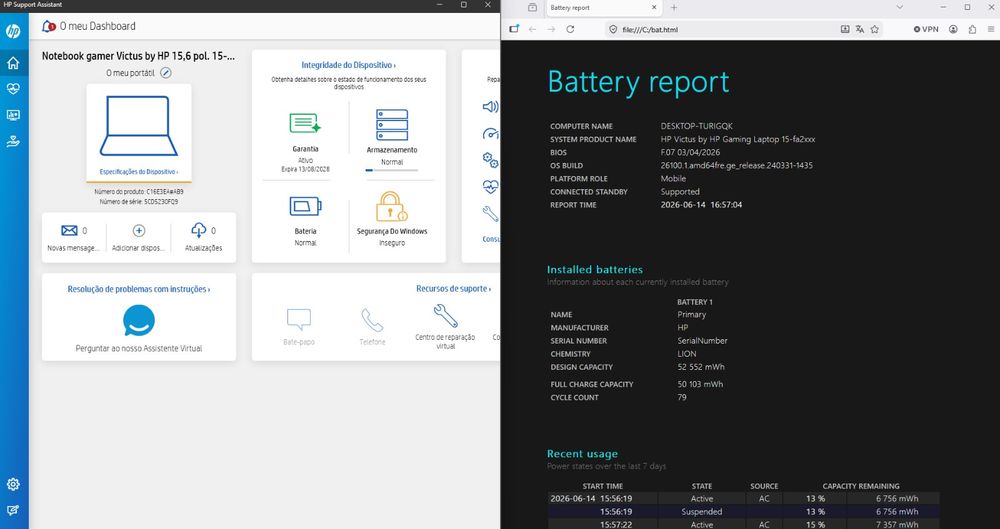The width and height of the screenshot is (1000, 529).
Task: Click the design capacity value 52 552 mWh
Action: [x=701, y=367]
